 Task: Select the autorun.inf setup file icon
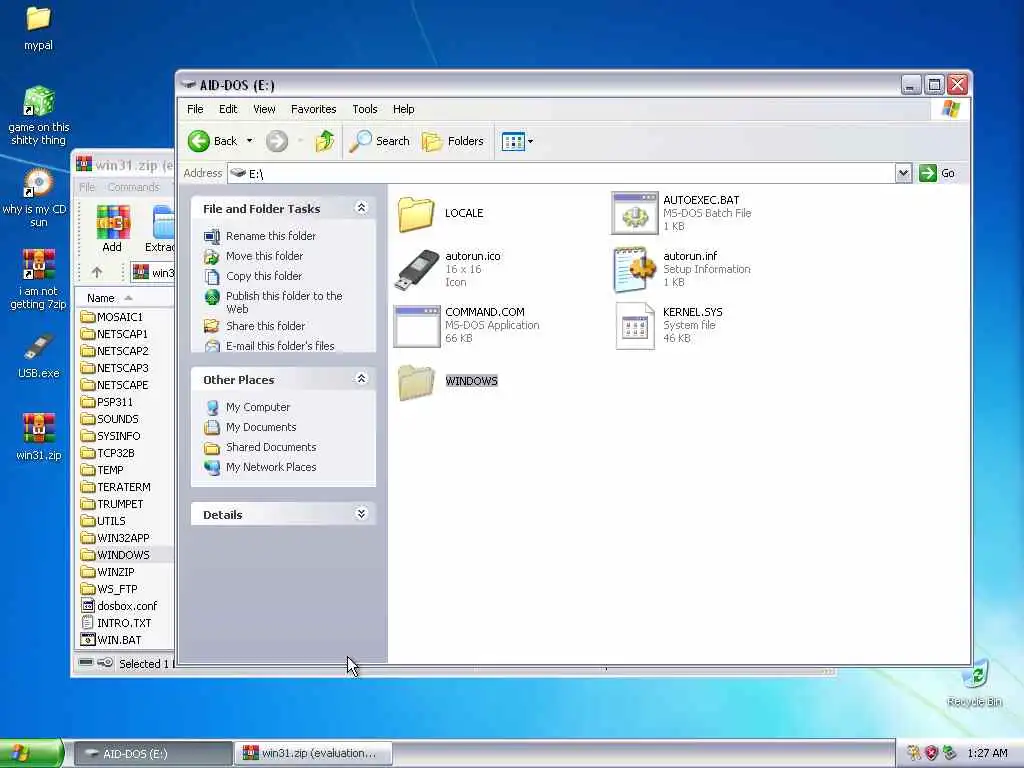(x=634, y=269)
